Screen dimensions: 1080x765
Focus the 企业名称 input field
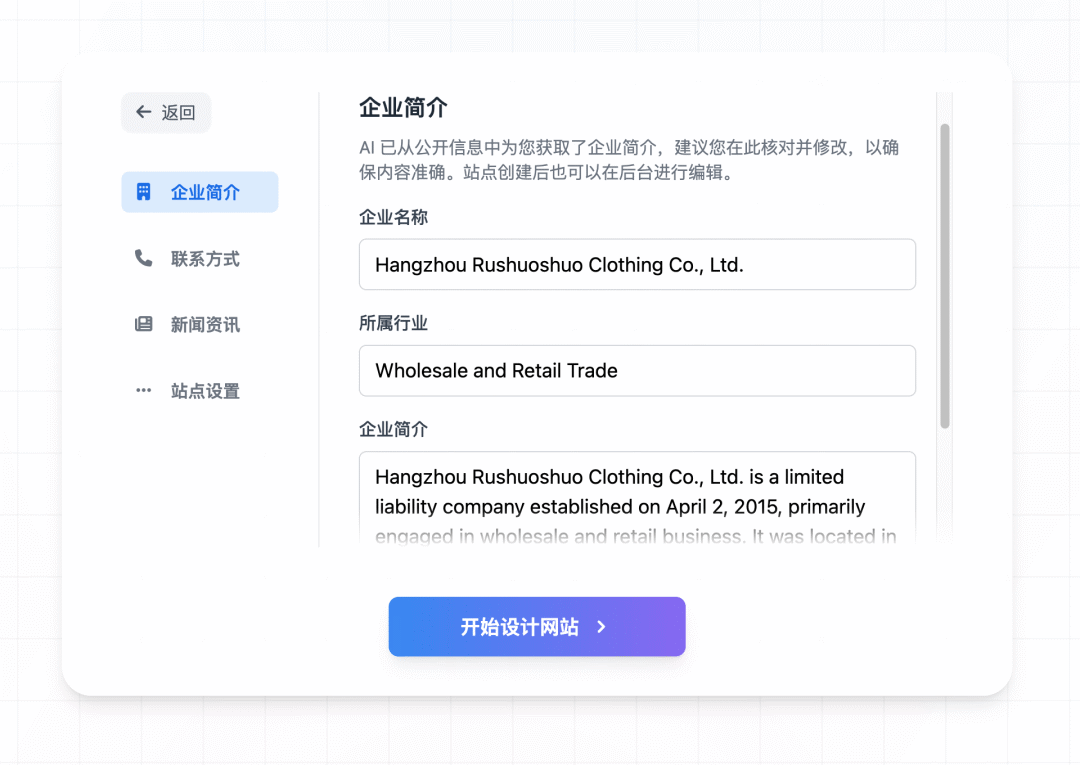point(637,265)
